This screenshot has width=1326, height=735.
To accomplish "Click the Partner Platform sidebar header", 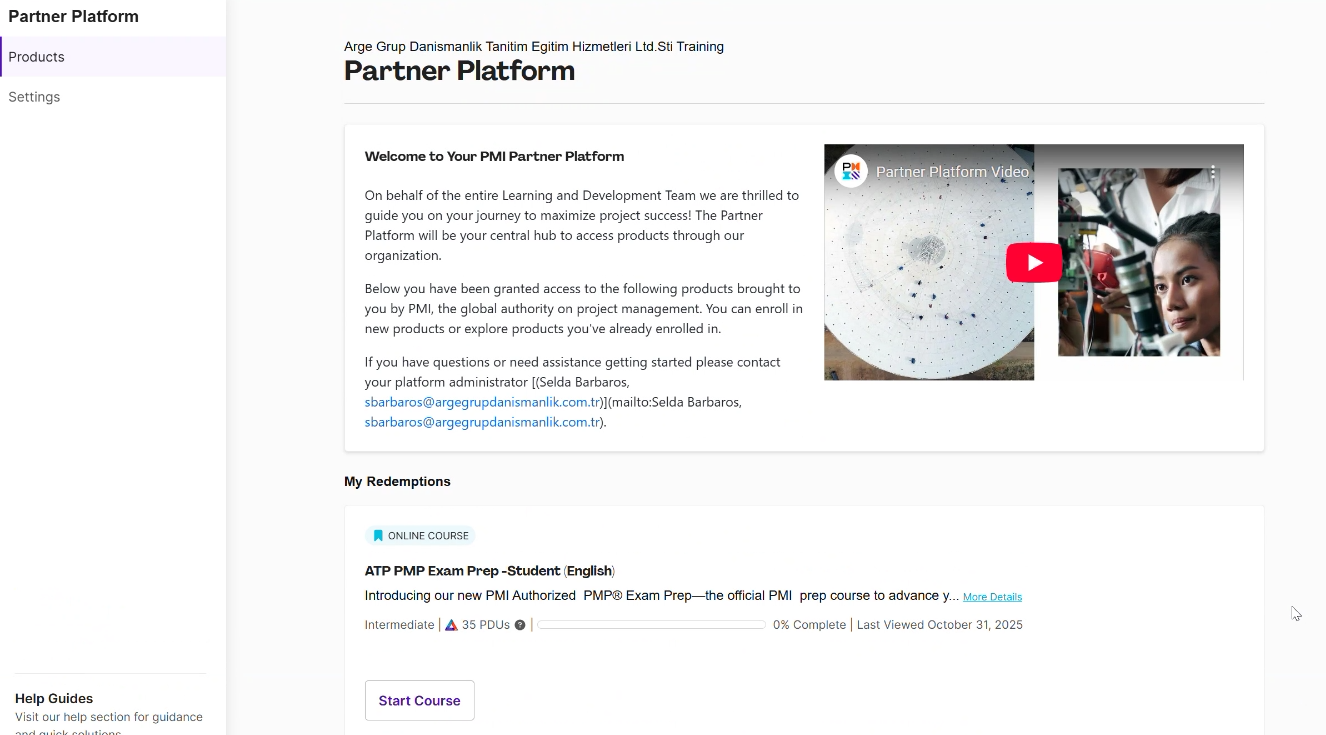I will click(74, 17).
